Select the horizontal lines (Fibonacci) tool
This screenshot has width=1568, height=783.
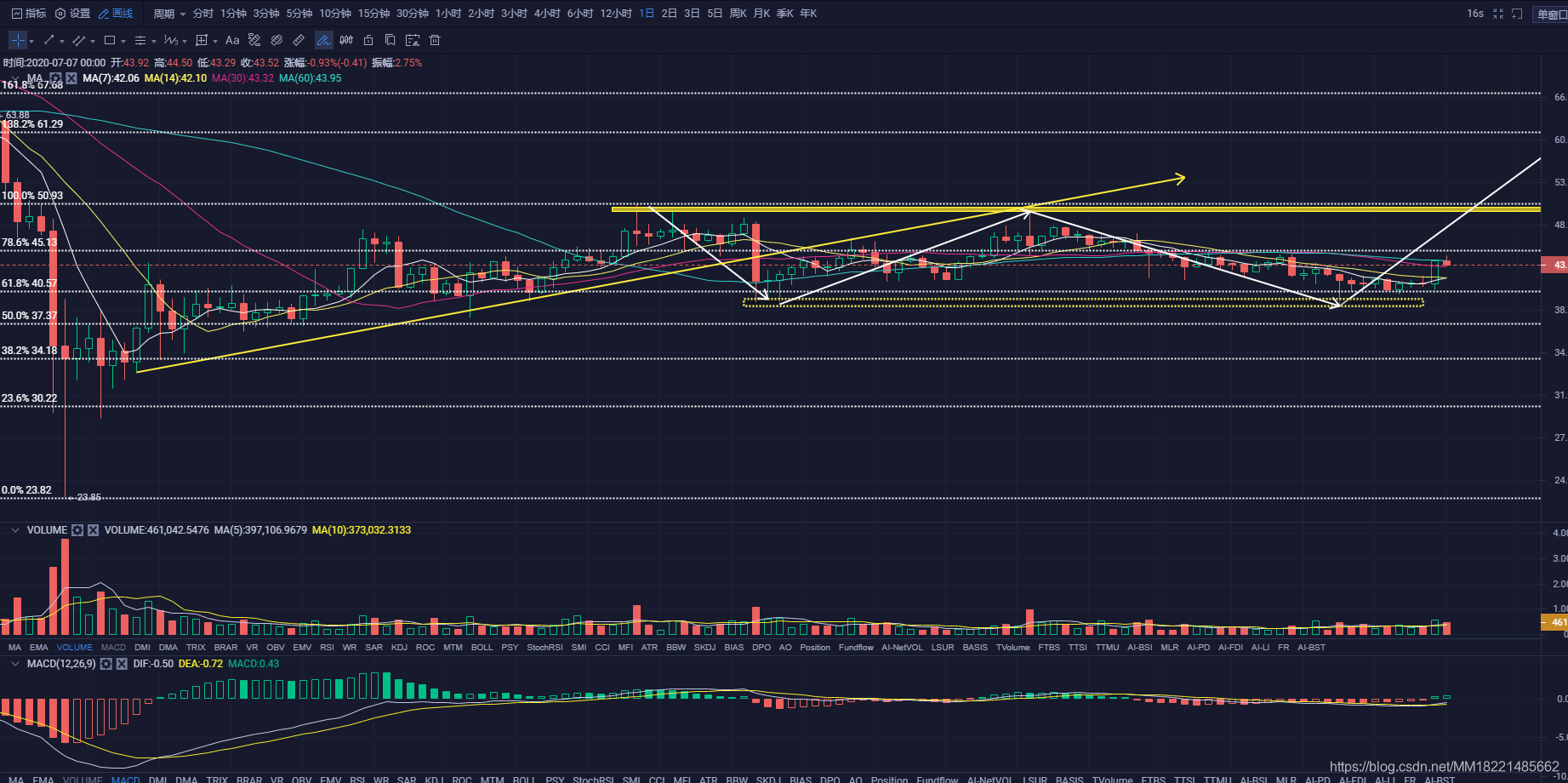pos(140,40)
